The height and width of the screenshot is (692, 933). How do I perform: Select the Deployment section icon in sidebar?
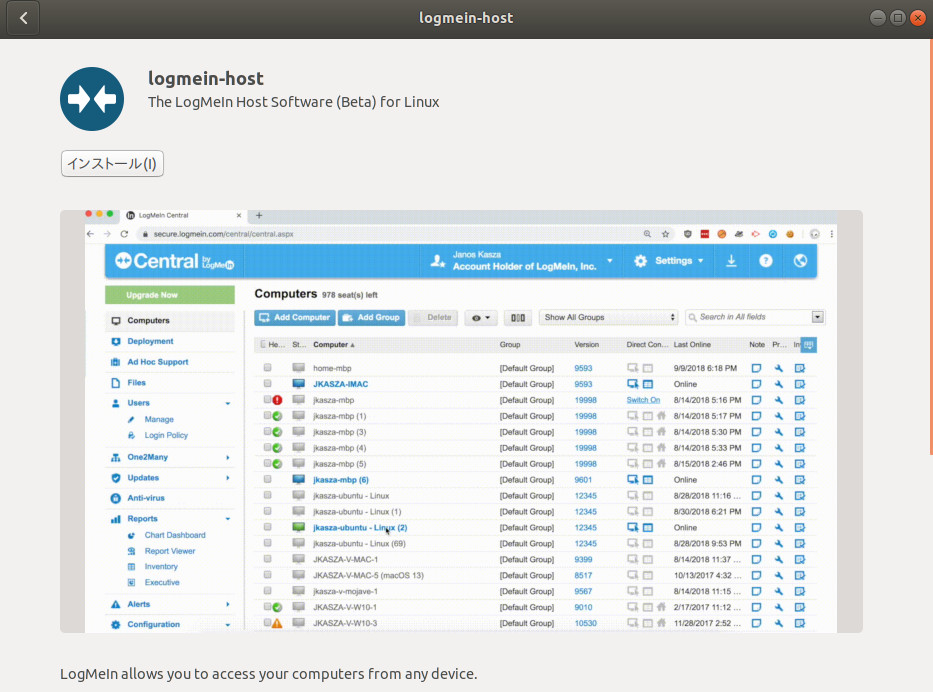pos(114,340)
